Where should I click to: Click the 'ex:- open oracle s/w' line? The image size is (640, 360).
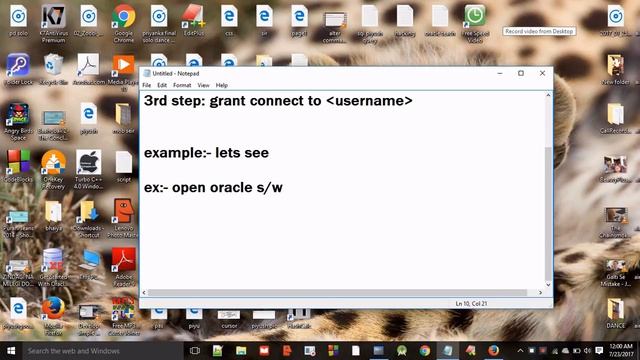(x=213, y=188)
